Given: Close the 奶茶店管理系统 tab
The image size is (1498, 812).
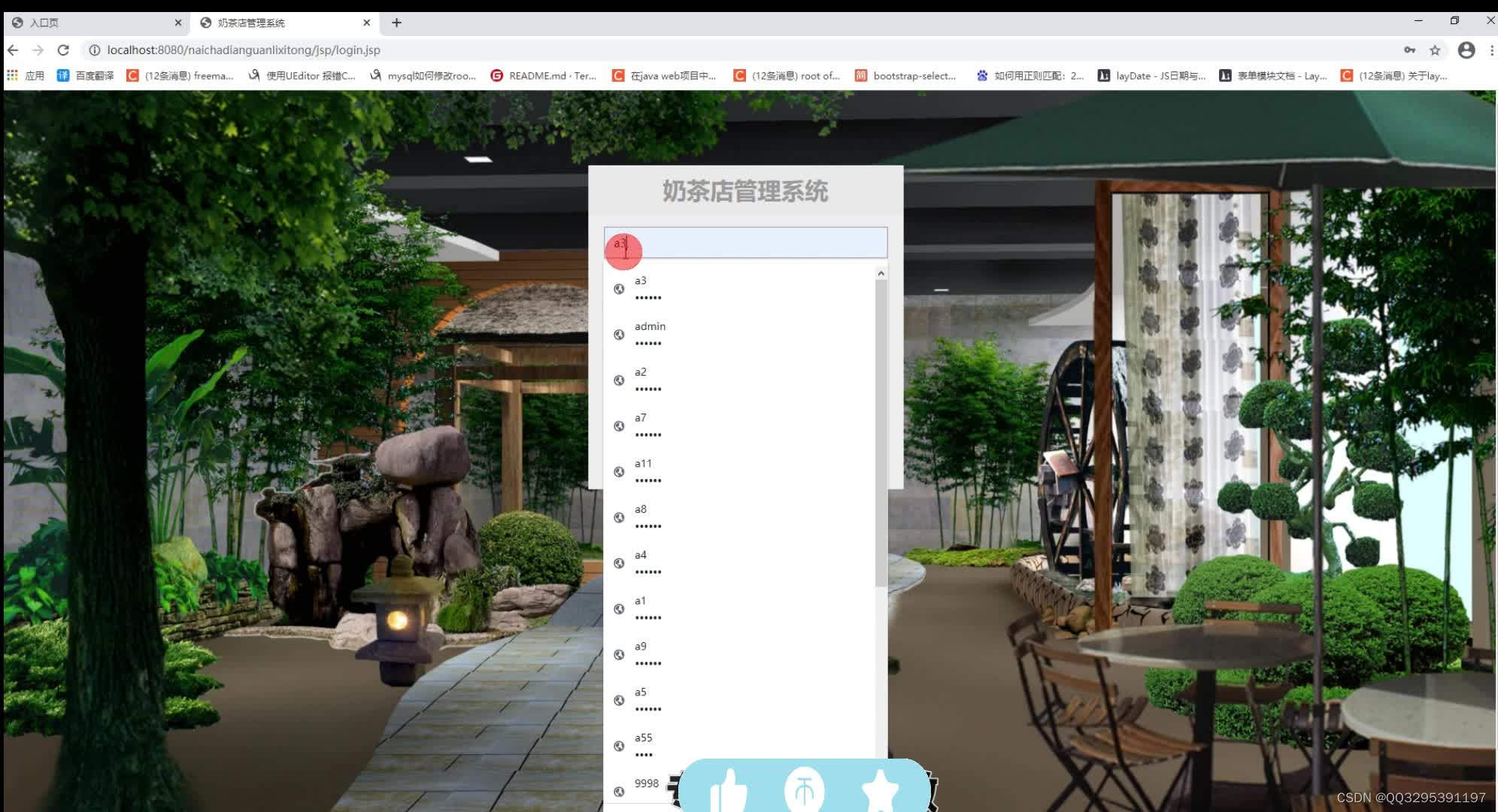Looking at the screenshot, I should (367, 23).
